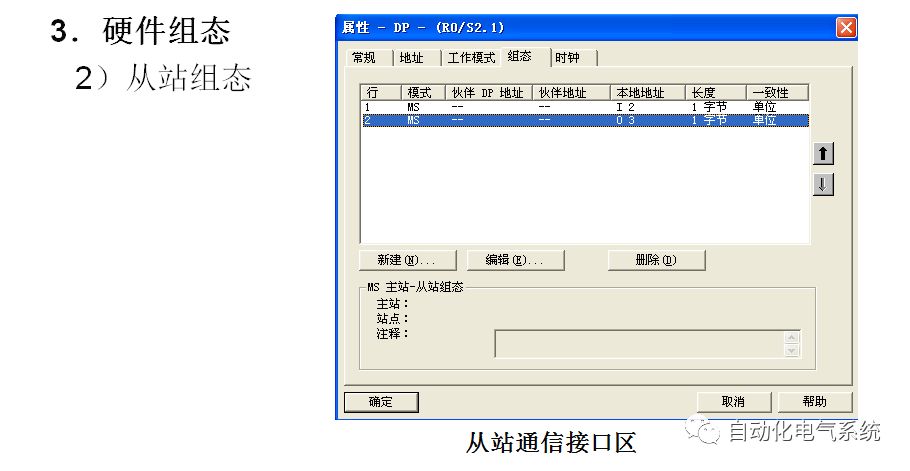Viewport: 910px width, 471px height.
Task: Move selected row up with arrow button
Action: [823, 154]
